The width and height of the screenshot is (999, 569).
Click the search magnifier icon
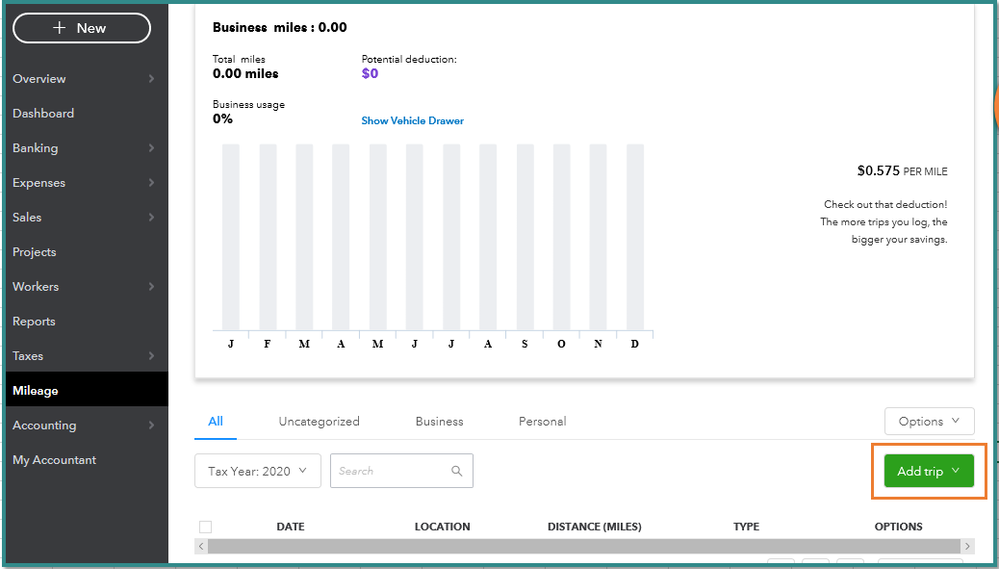point(456,471)
